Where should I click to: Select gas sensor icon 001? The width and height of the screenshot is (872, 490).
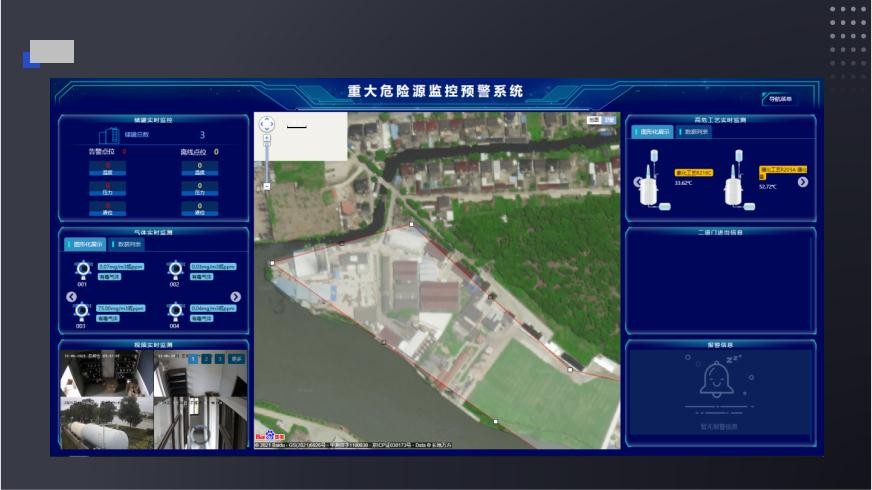83,270
